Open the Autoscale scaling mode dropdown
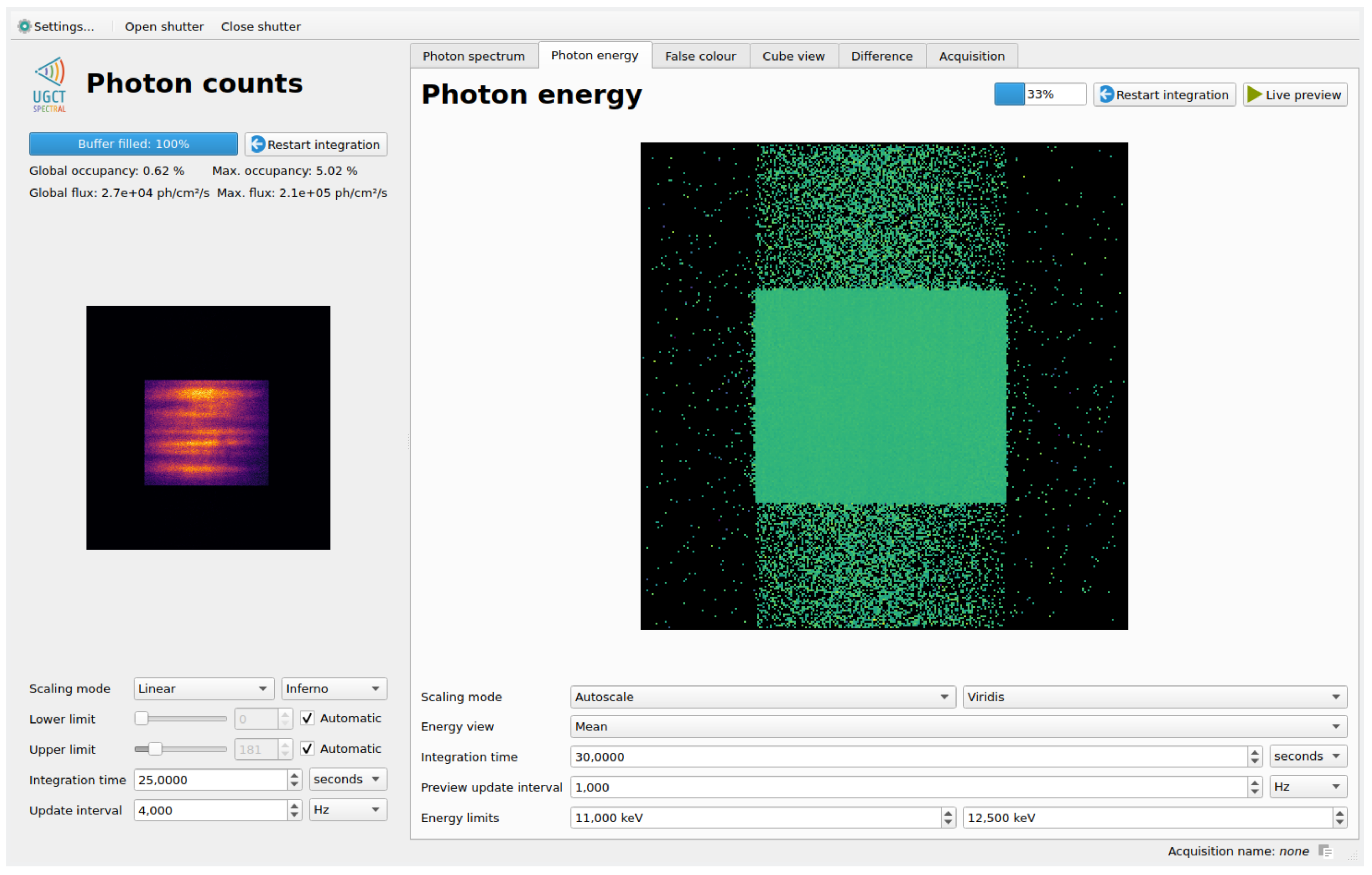Viewport: 1372px width, 875px height. tap(762, 697)
